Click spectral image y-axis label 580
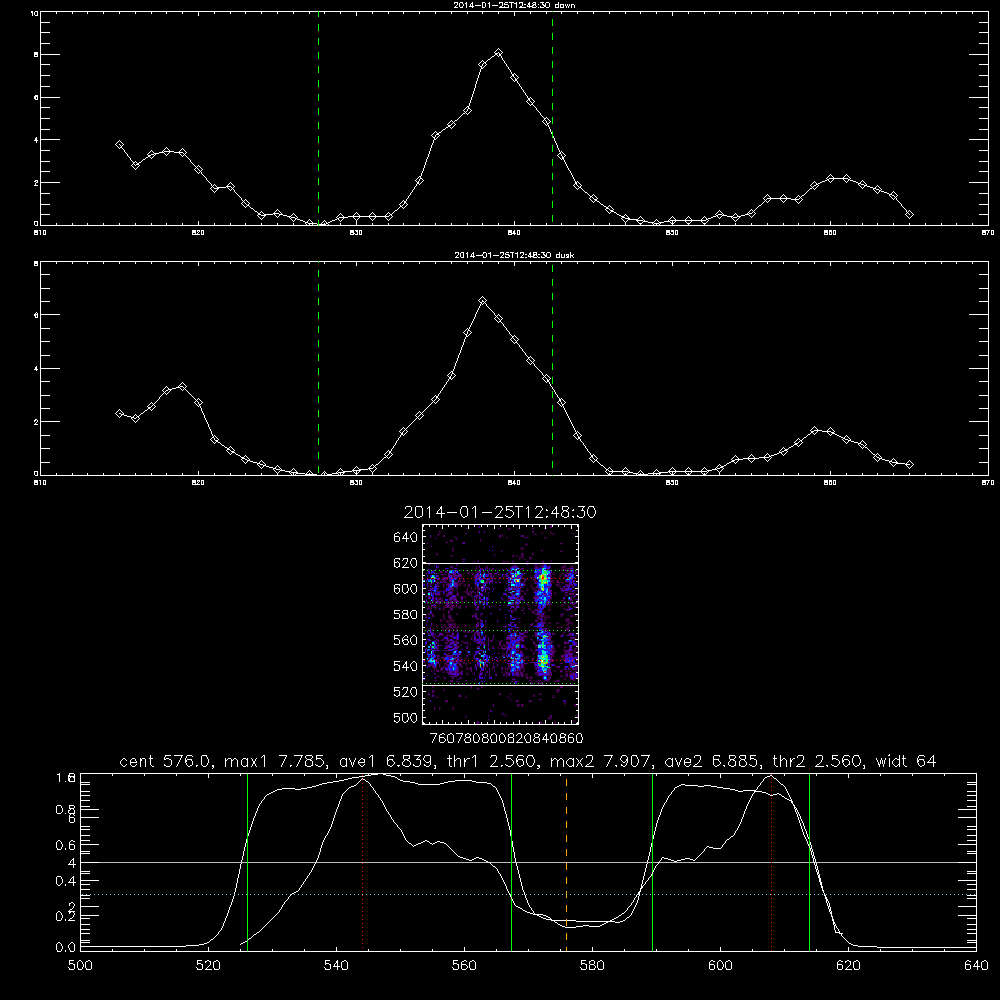This screenshot has width=1000, height=1000. coord(405,615)
